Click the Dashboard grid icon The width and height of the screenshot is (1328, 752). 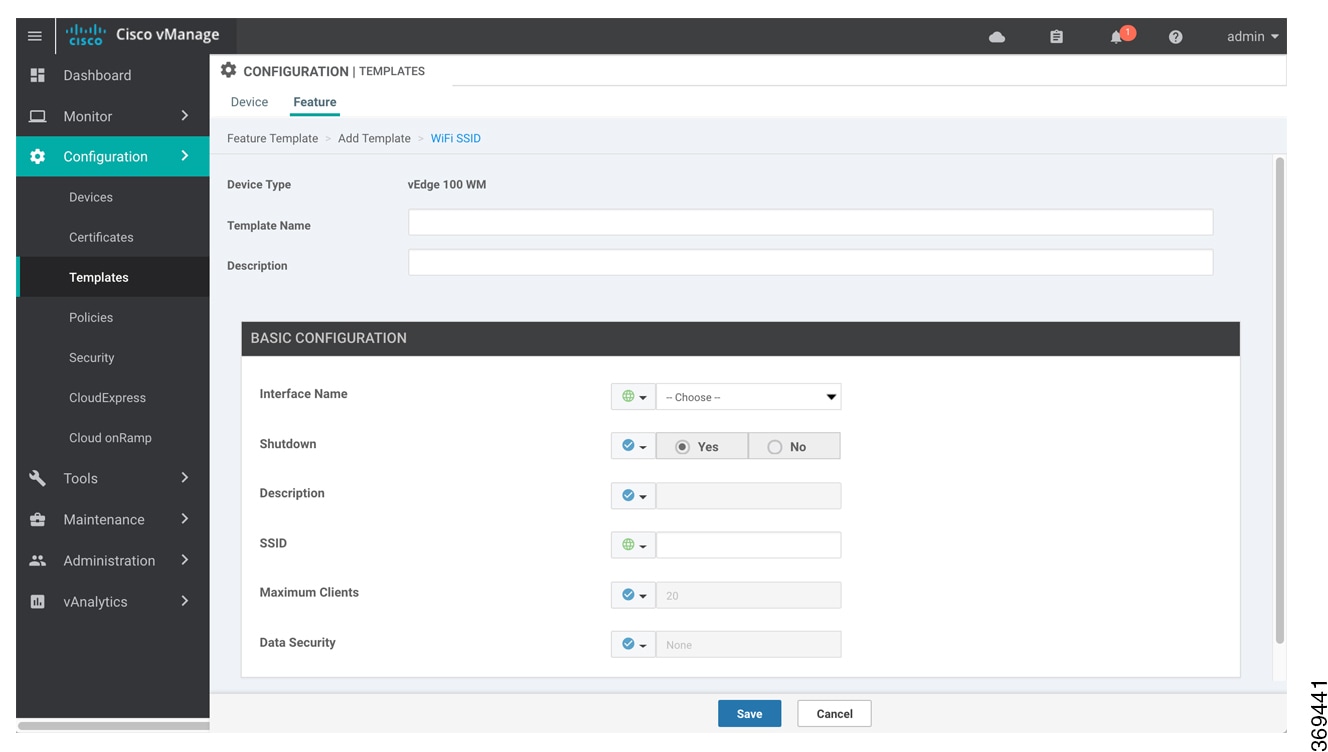pyautogui.click(x=38, y=75)
